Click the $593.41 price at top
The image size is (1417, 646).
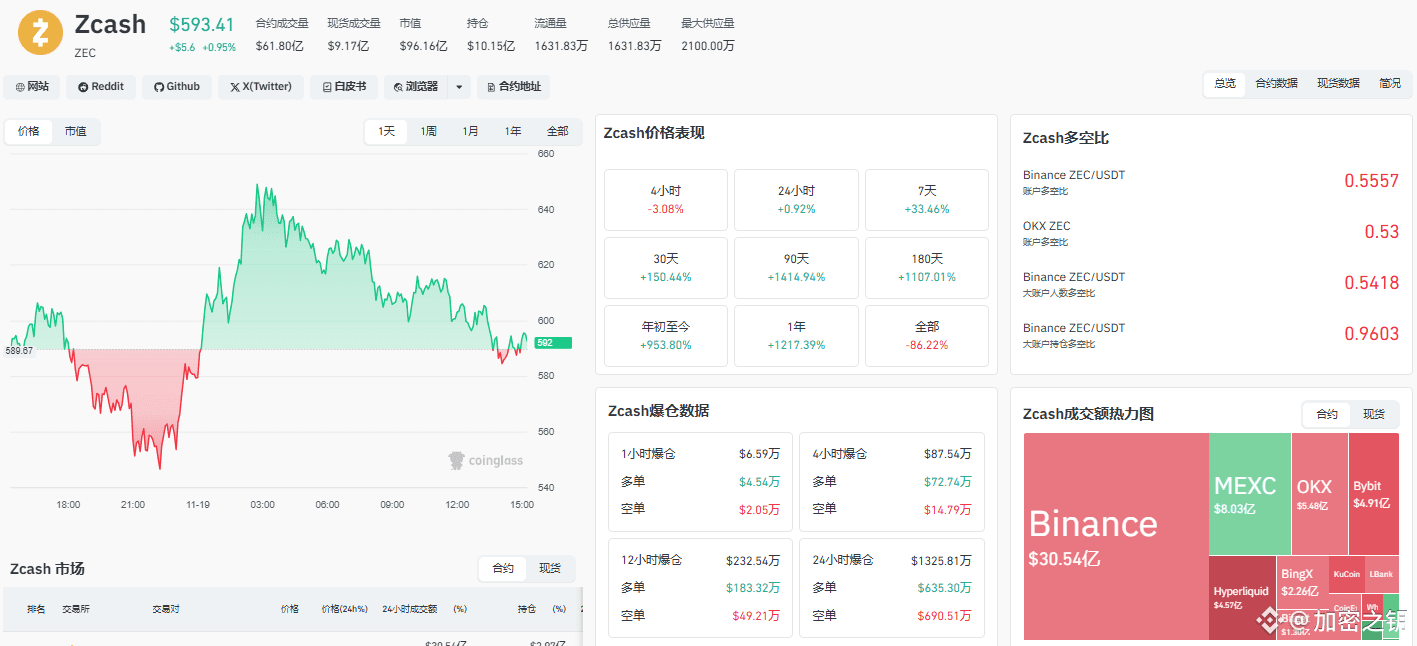click(202, 25)
